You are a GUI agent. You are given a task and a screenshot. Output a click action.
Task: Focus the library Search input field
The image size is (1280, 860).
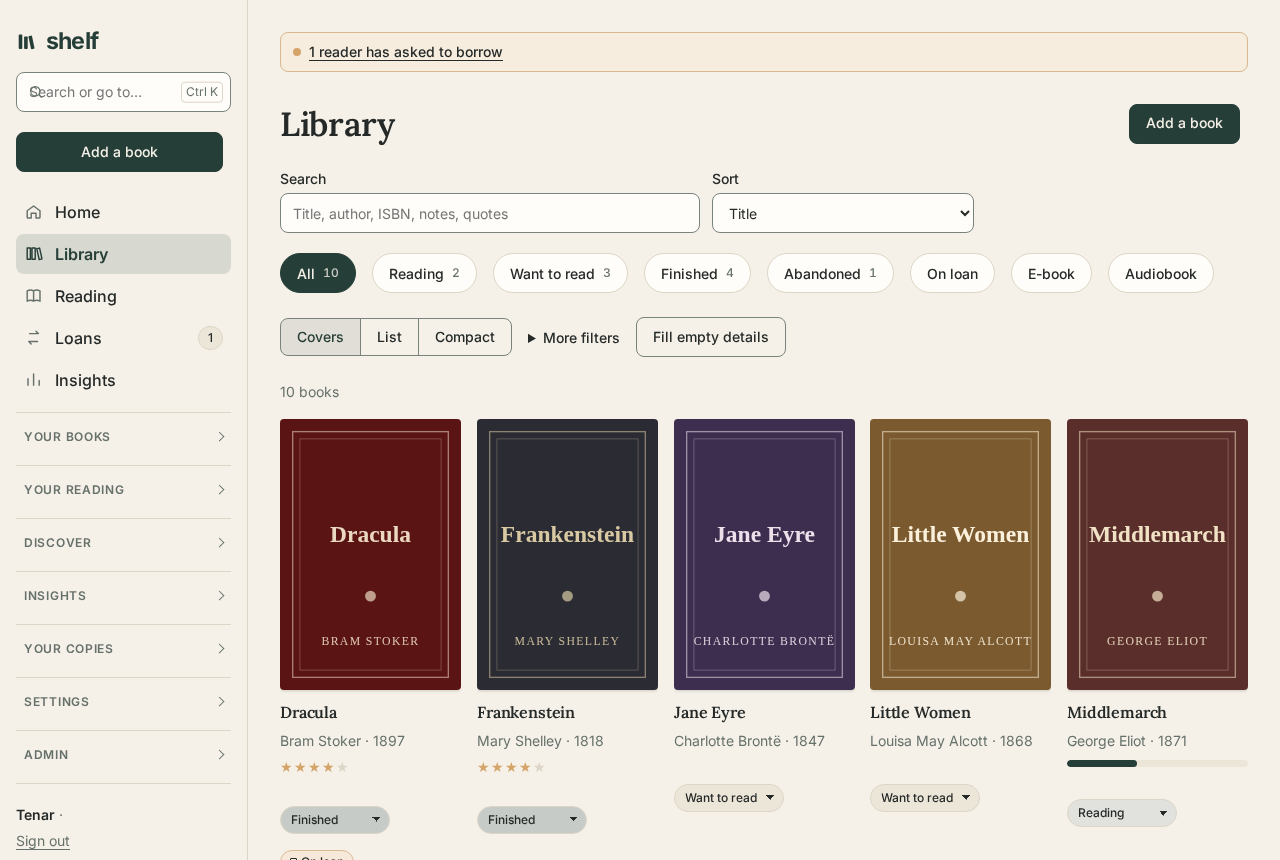coord(490,213)
